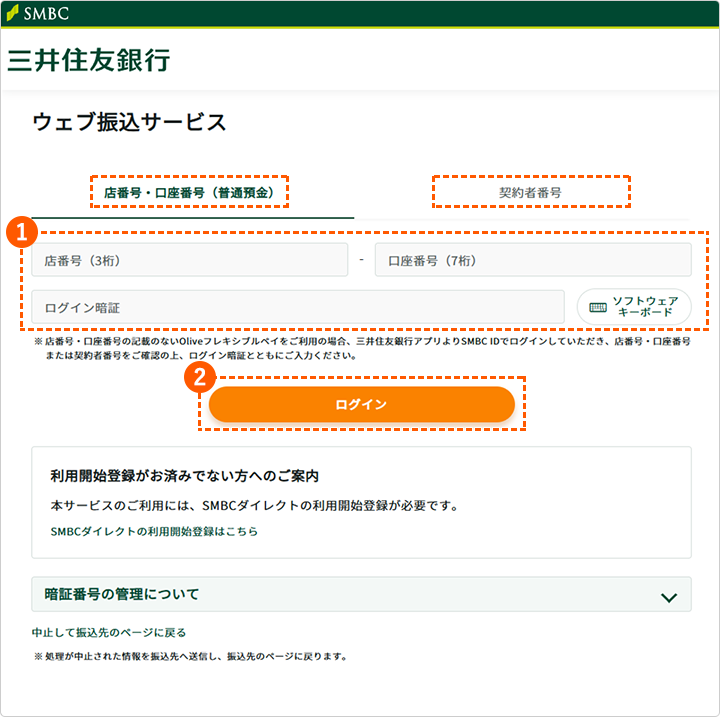Image resolution: width=720 pixels, height=717 pixels.
Task: Click the 三井住友銀行 bank name logo
Action: point(89,60)
